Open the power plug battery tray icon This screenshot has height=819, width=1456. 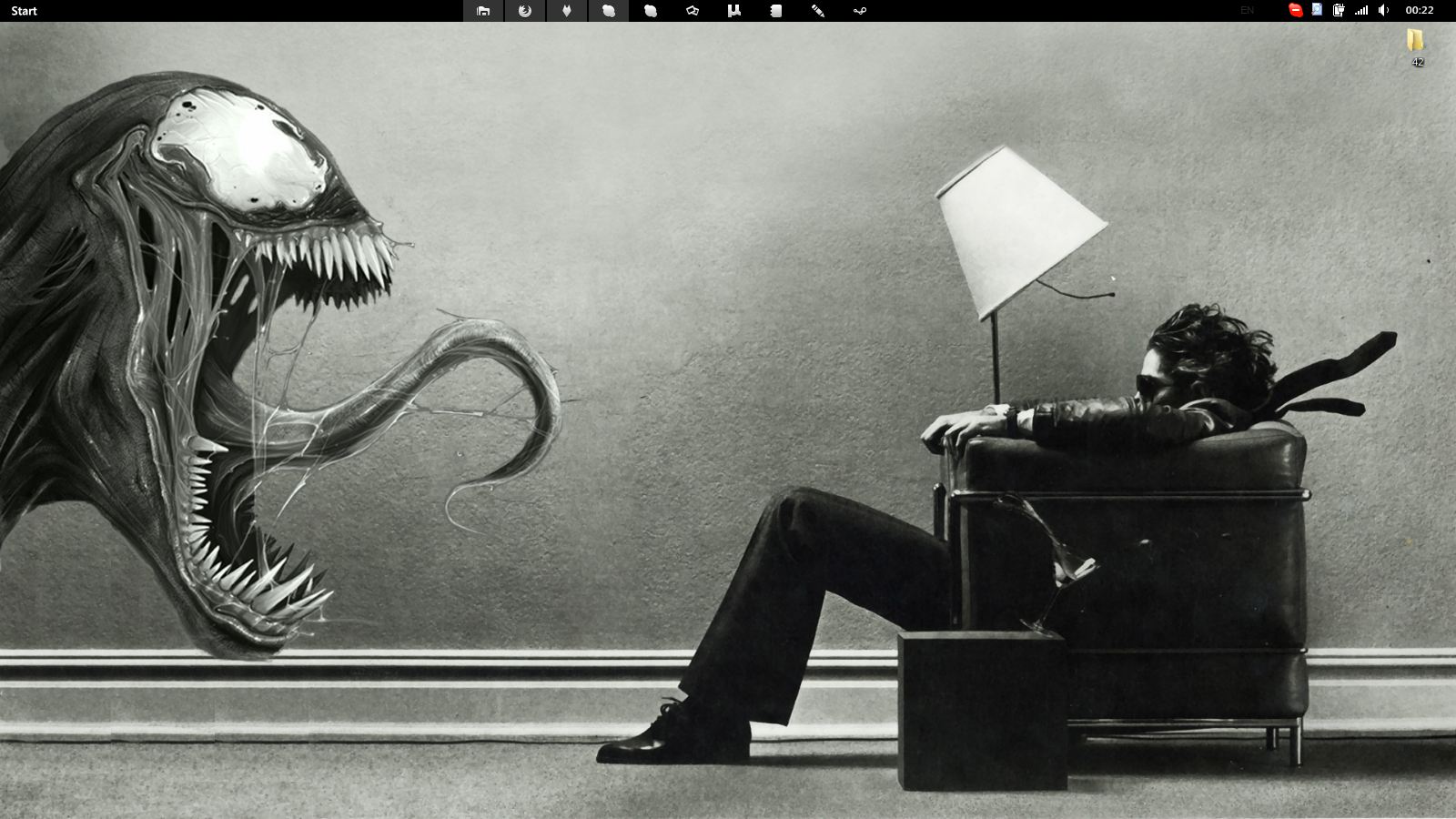[x=1340, y=11]
